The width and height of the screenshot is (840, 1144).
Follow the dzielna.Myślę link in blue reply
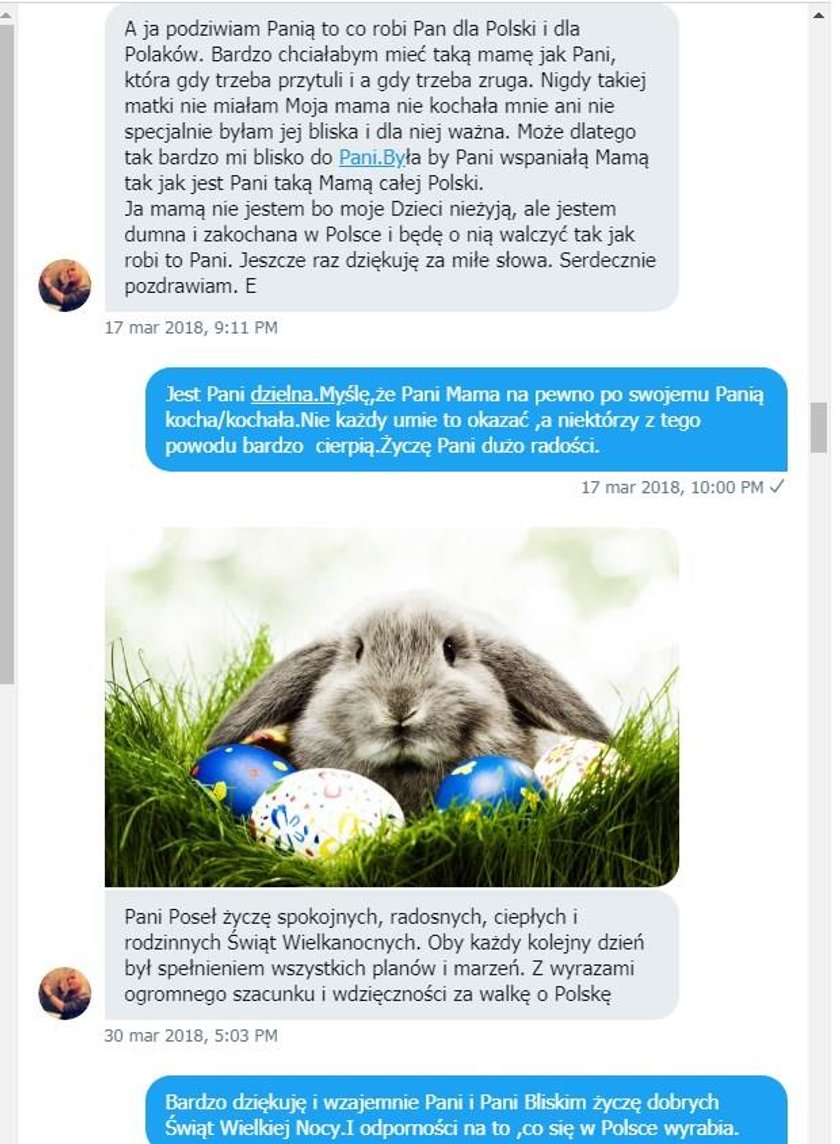tap(312, 395)
